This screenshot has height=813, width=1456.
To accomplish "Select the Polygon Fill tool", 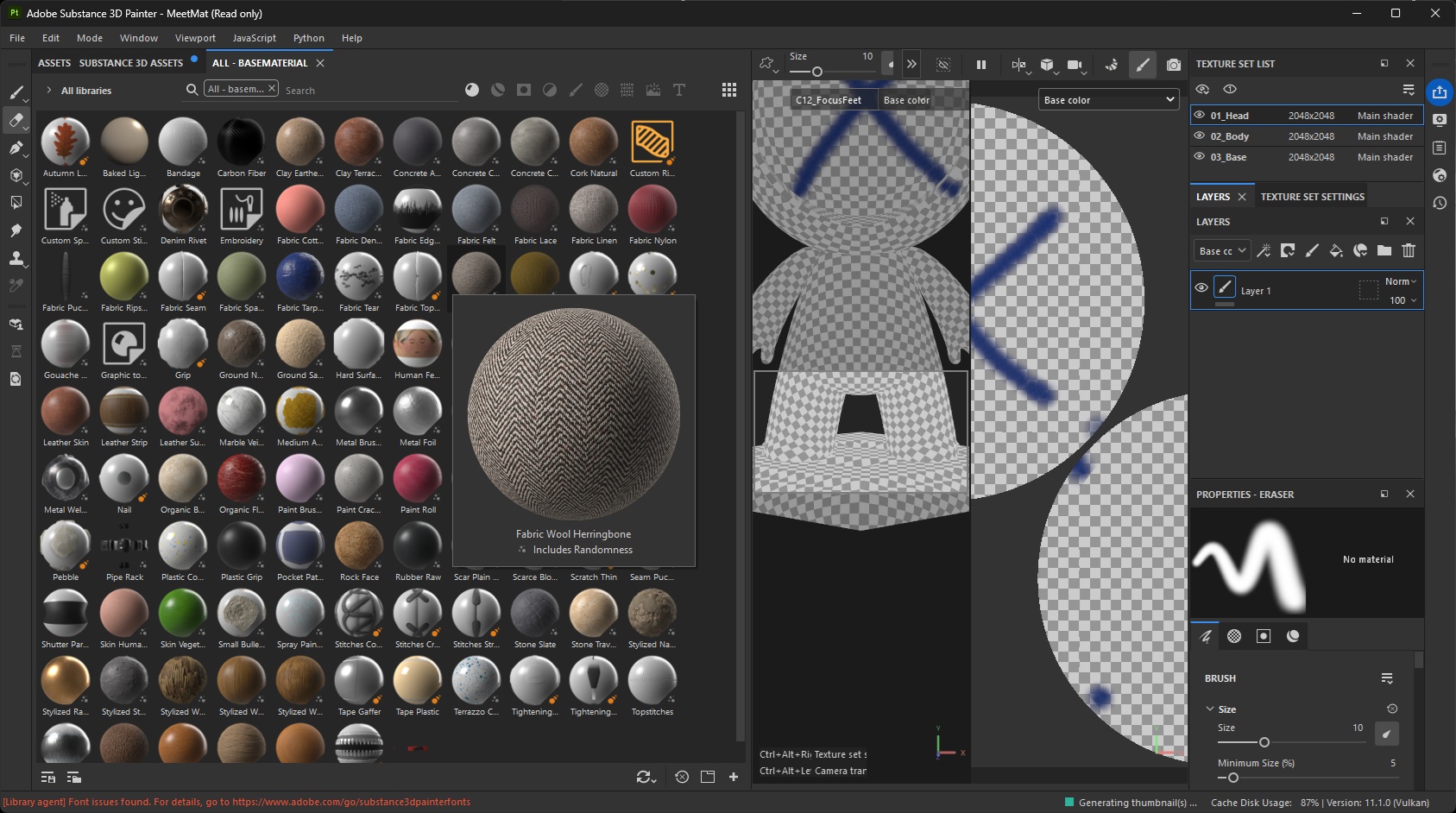I will click(16, 175).
